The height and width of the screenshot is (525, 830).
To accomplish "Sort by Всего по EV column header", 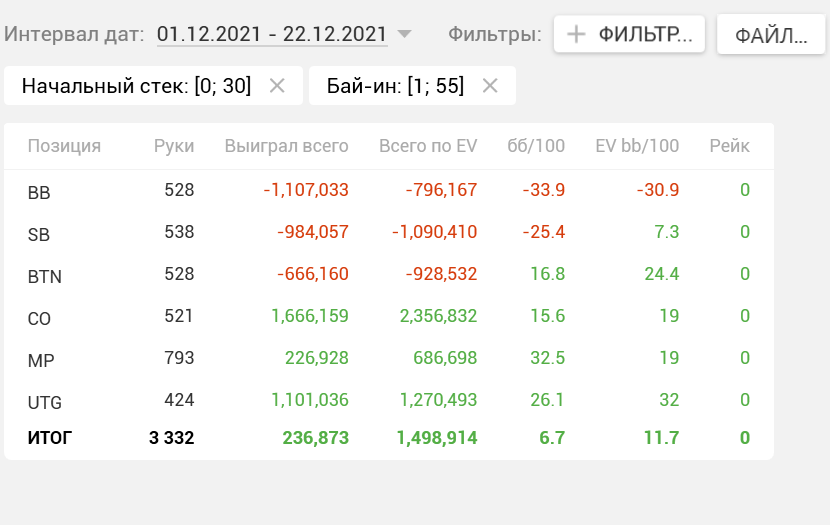I will click(428, 146).
